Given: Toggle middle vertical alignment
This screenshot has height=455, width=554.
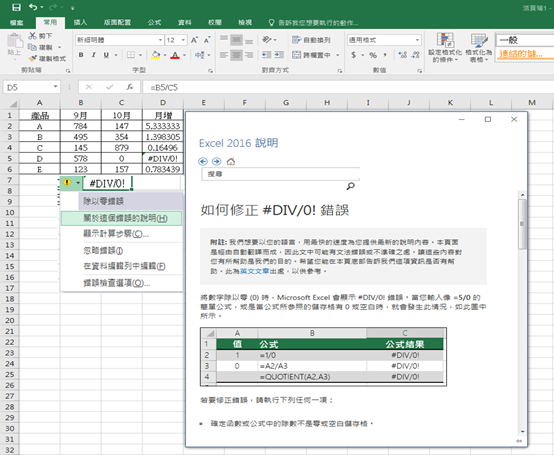Looking at the screenshot, I should coord(236,40).
